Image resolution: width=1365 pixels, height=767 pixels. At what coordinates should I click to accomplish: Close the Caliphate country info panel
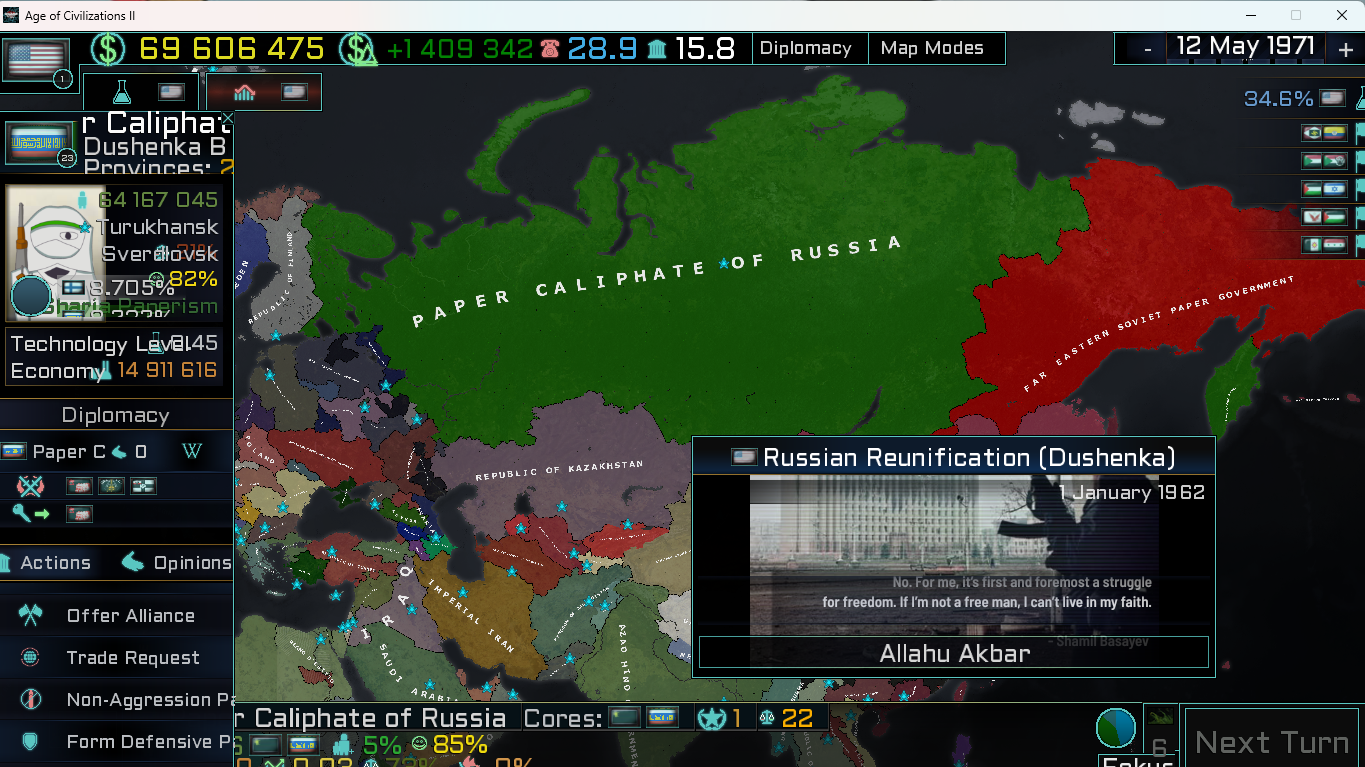[x=227, y=119]
